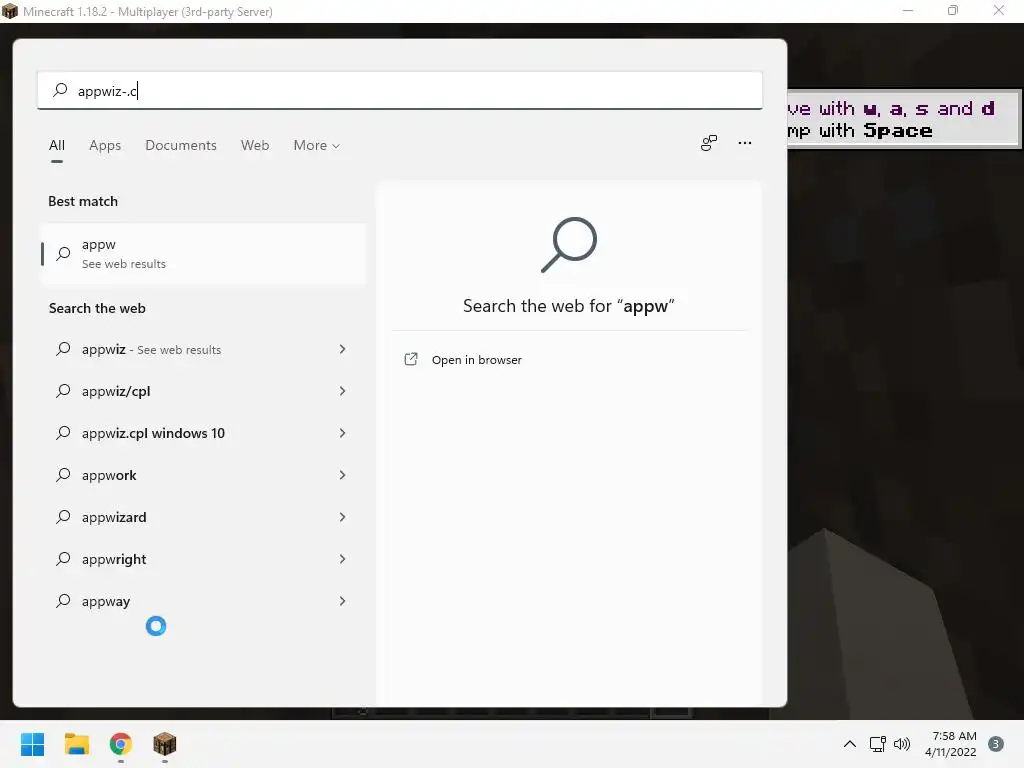The height and width of the screenshot is (768, 1024).
Task: Select the appwiz/cpl suggestion
Action: tap(203, 391)
